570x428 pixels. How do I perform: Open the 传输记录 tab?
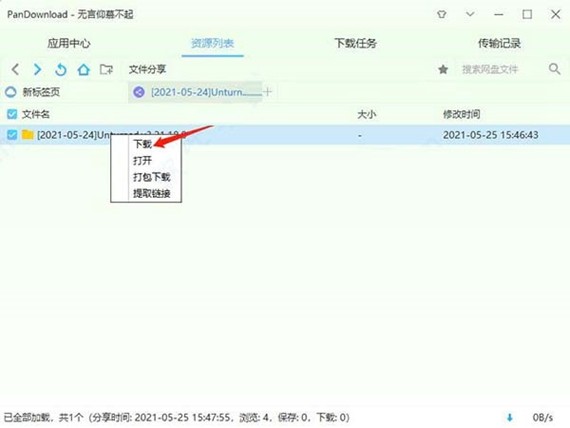tap(499, 43)
